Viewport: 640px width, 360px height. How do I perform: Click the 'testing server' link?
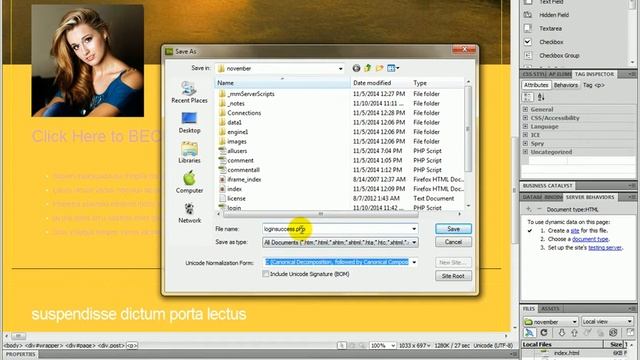(605, 248)
